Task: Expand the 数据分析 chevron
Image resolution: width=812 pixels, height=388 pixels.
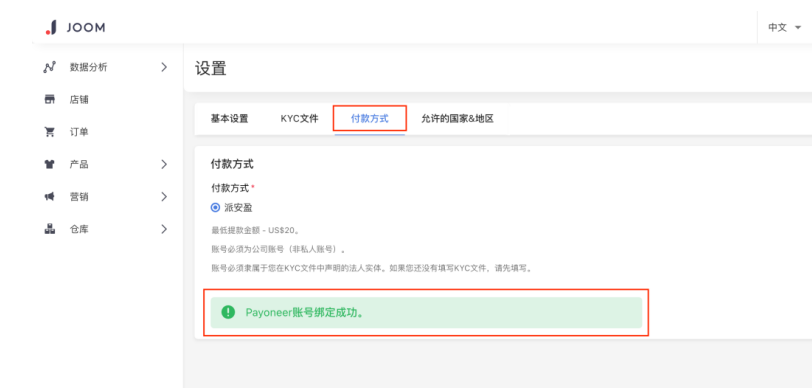Action: coord(164,67)
